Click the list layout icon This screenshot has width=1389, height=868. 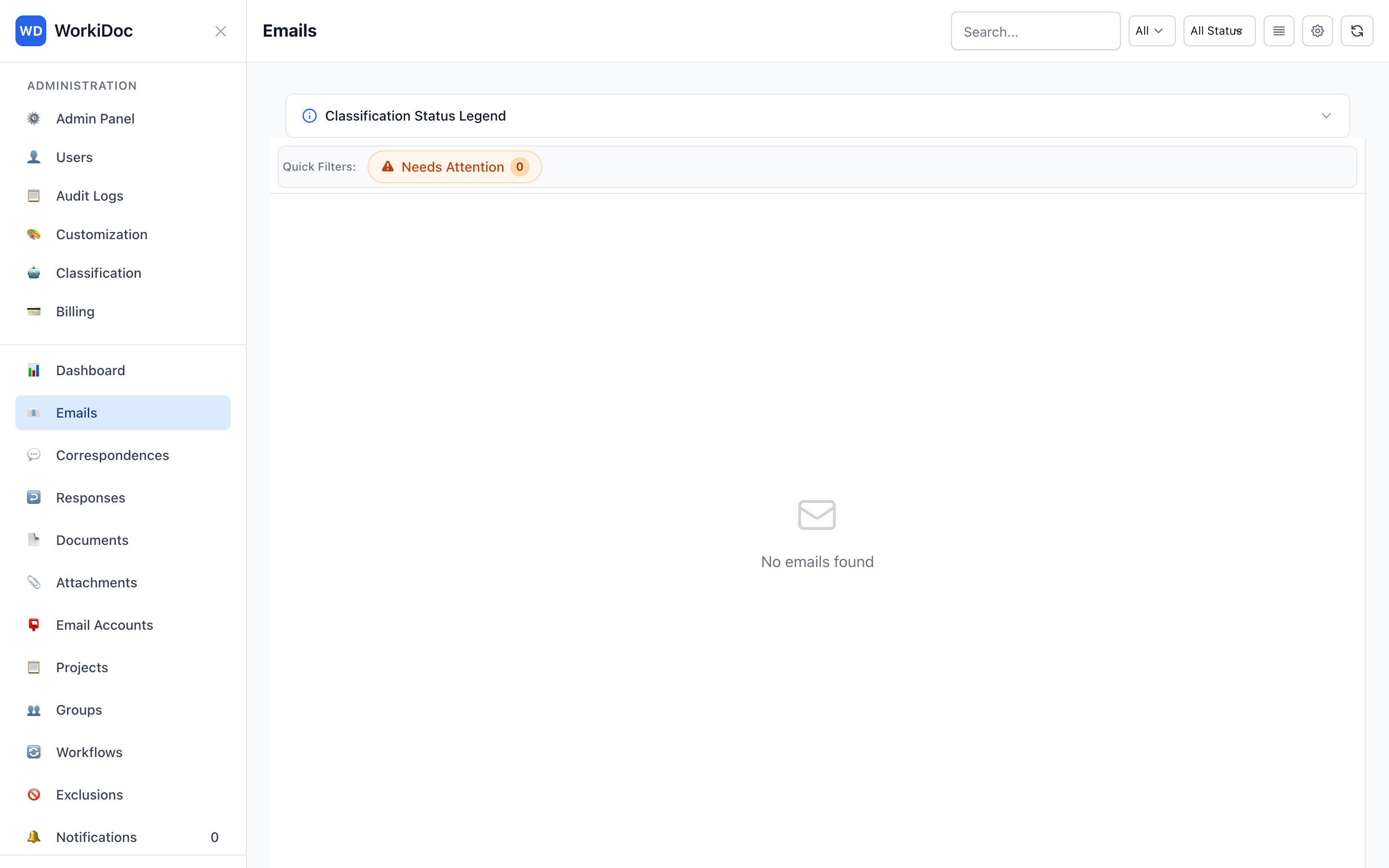(x=1279, y=30)
